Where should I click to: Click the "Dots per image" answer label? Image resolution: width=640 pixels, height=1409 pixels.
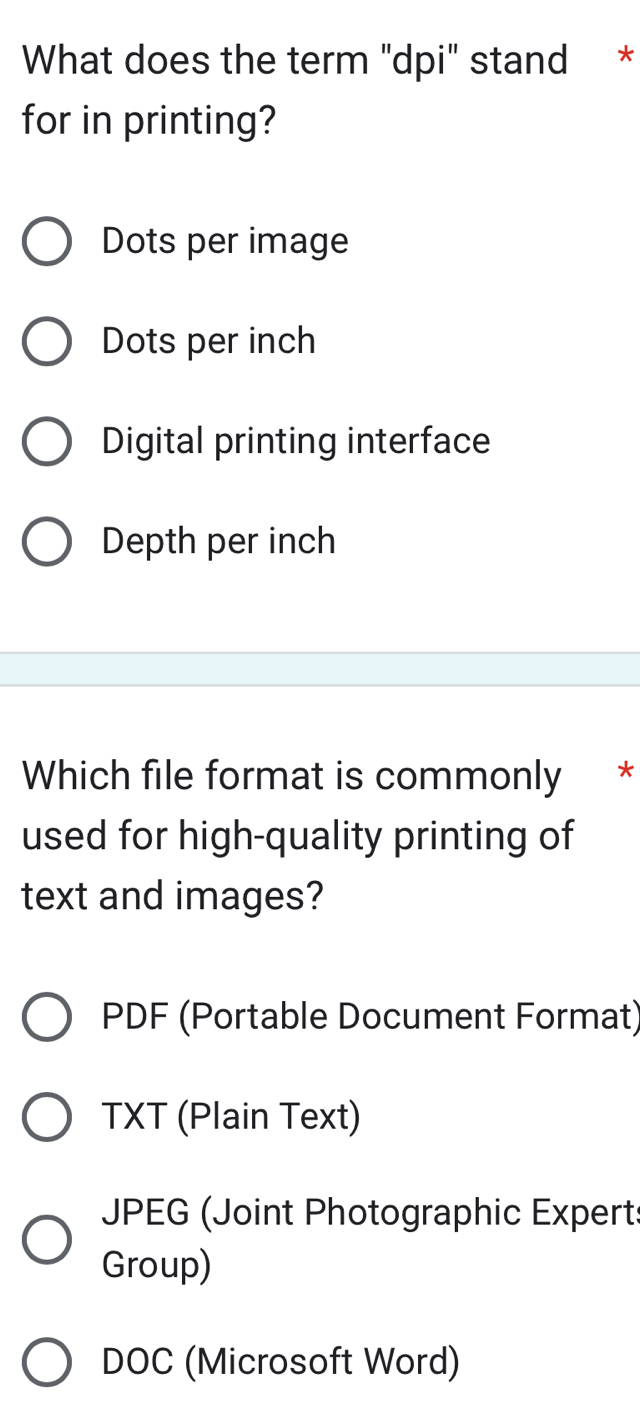point(224,241)
